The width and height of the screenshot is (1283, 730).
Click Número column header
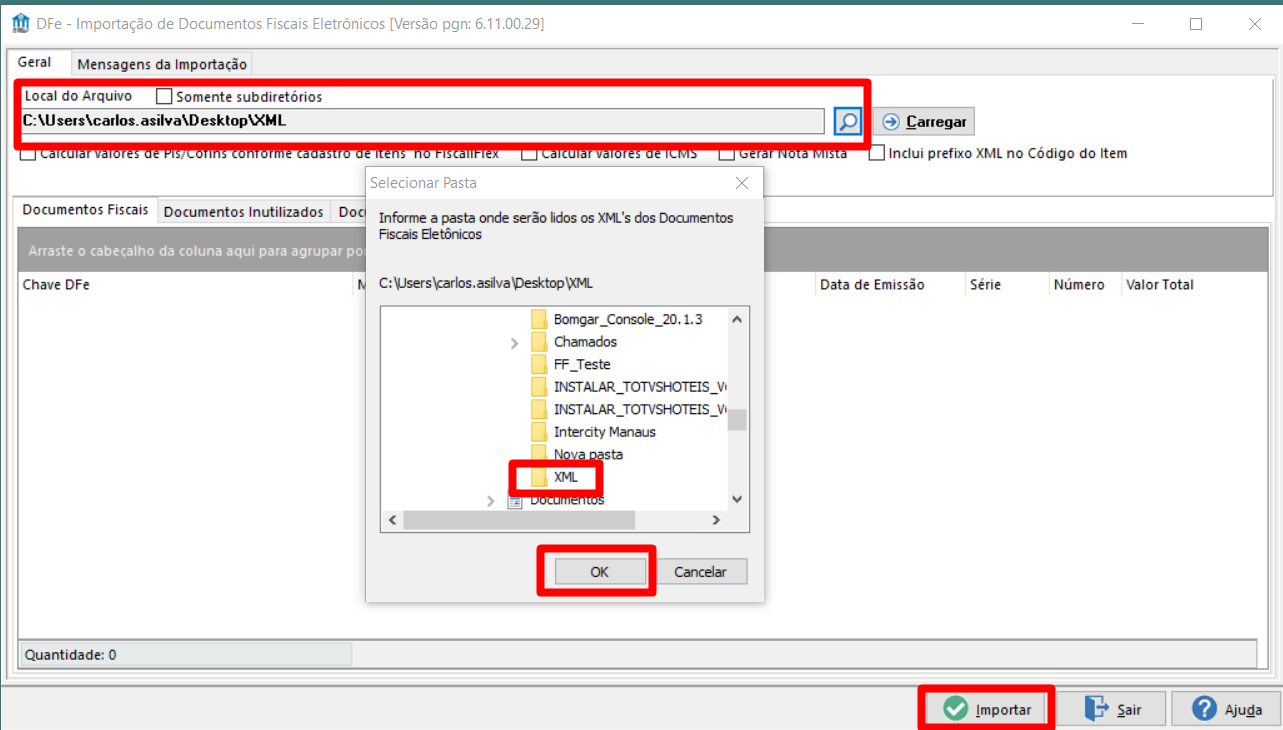coord(1079,285)
